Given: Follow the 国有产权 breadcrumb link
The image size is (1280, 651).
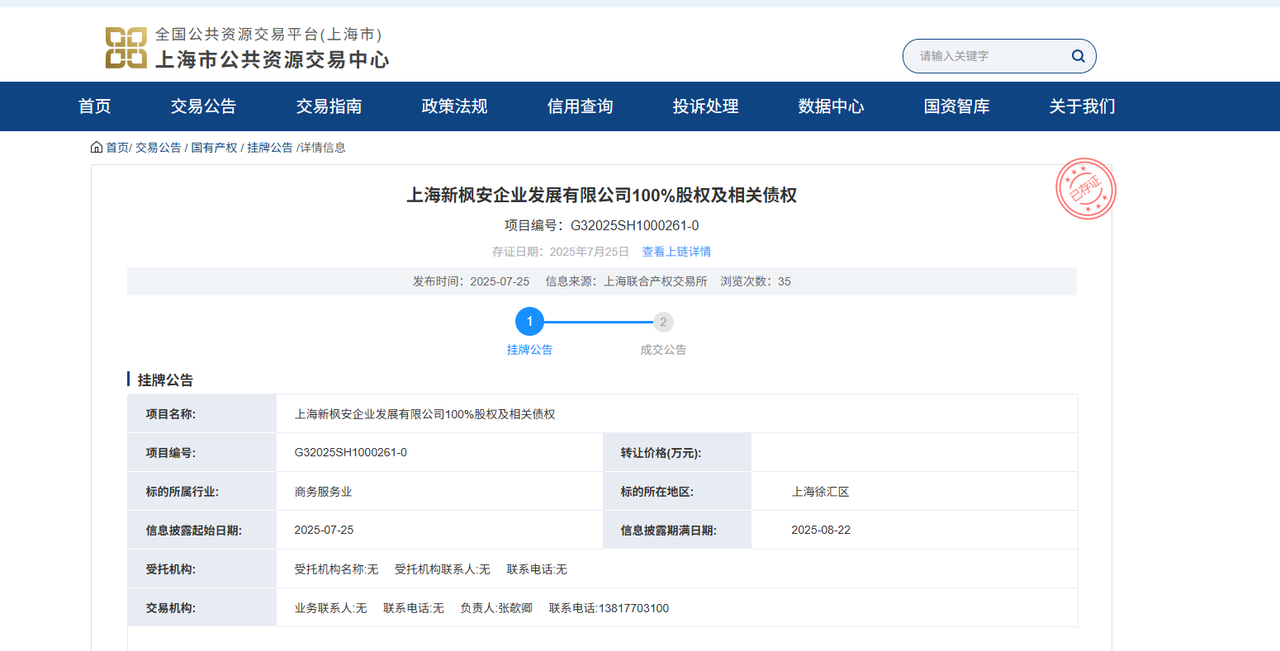Looking at the screenshot, I should (x=214, y=147).
